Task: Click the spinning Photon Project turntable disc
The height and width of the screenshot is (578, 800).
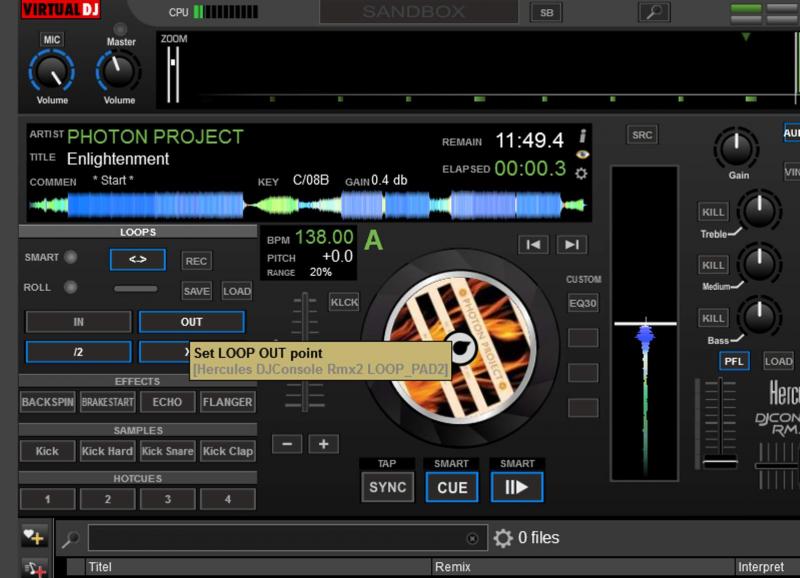Action: (x=461, y=347)
